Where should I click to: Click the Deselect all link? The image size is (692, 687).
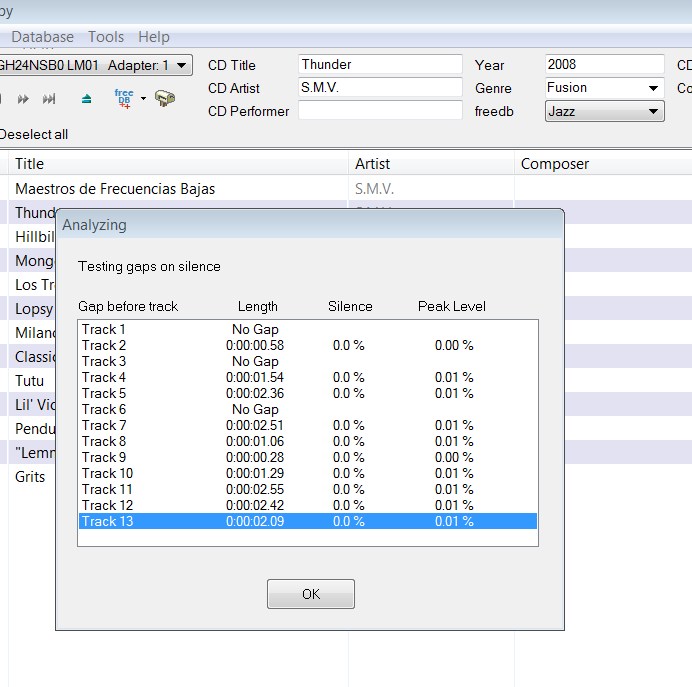pos(34,134)
